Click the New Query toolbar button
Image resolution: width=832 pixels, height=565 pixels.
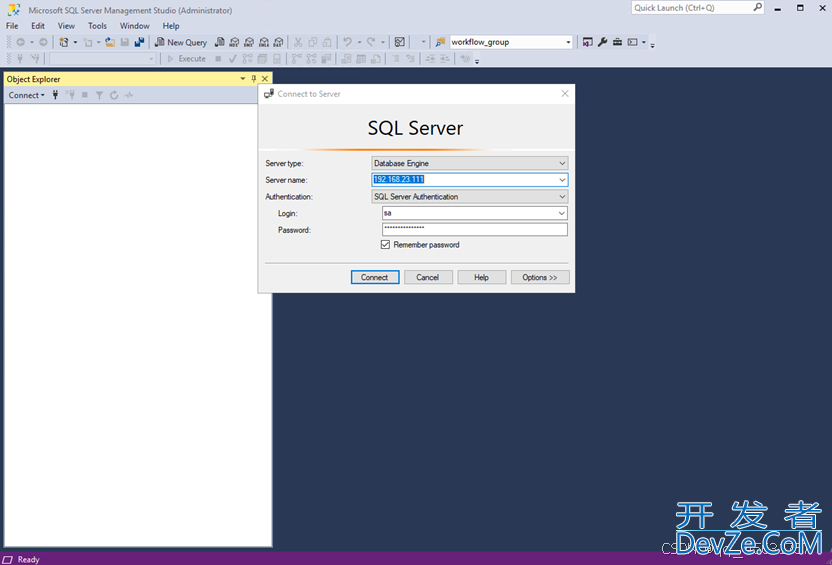pyautogui.click(x=180, y=42)
